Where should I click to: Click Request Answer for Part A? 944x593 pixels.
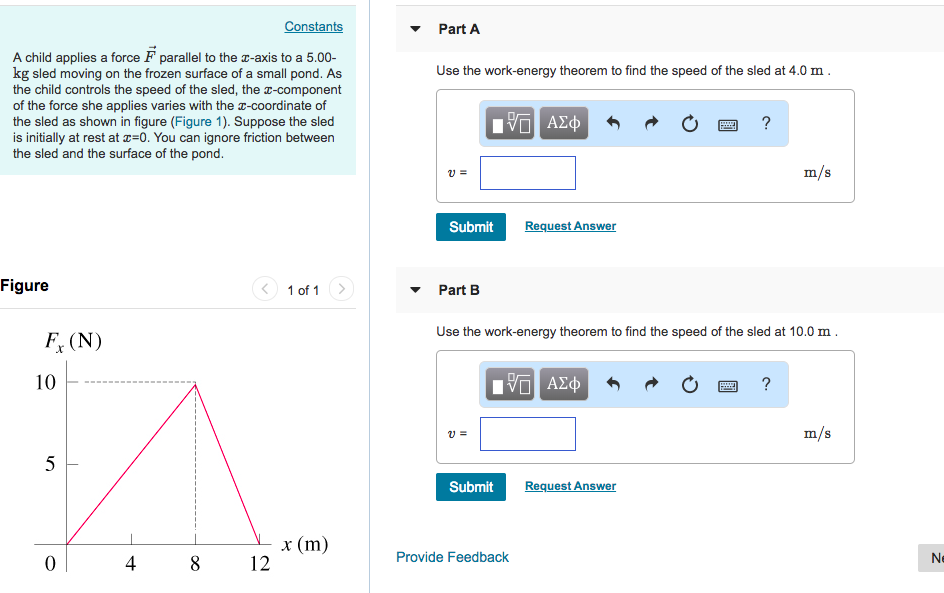pyautogui.click(x=570, y=225)
